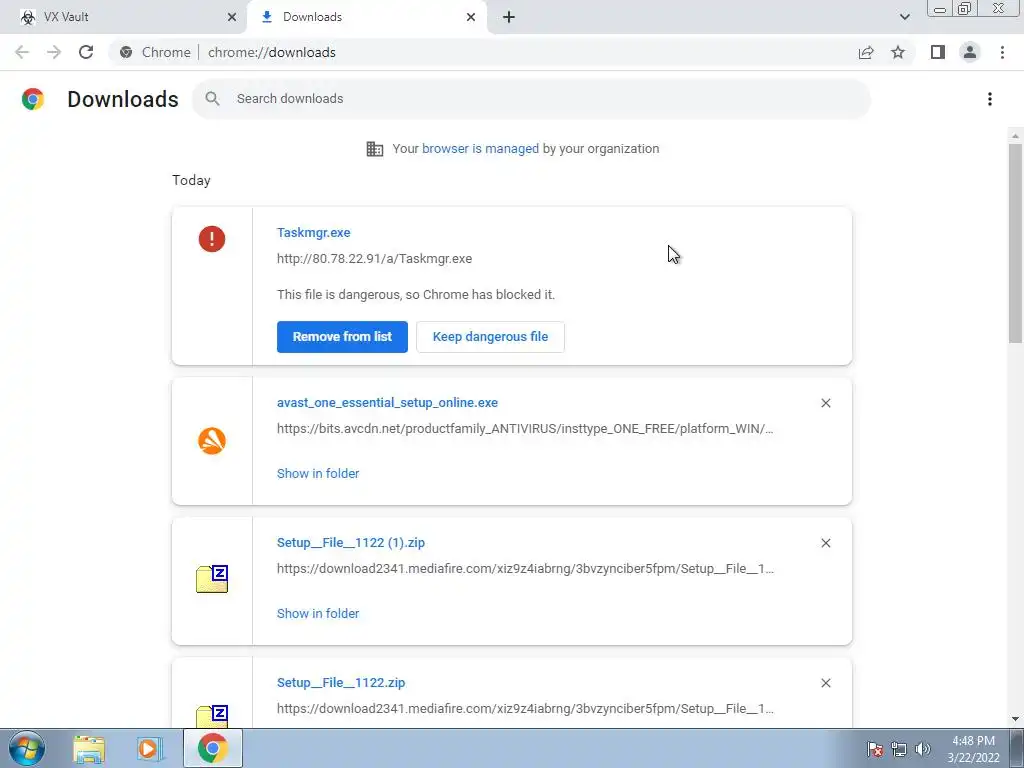Open the Action Center flag icon in tray

(x=875, y=749)
